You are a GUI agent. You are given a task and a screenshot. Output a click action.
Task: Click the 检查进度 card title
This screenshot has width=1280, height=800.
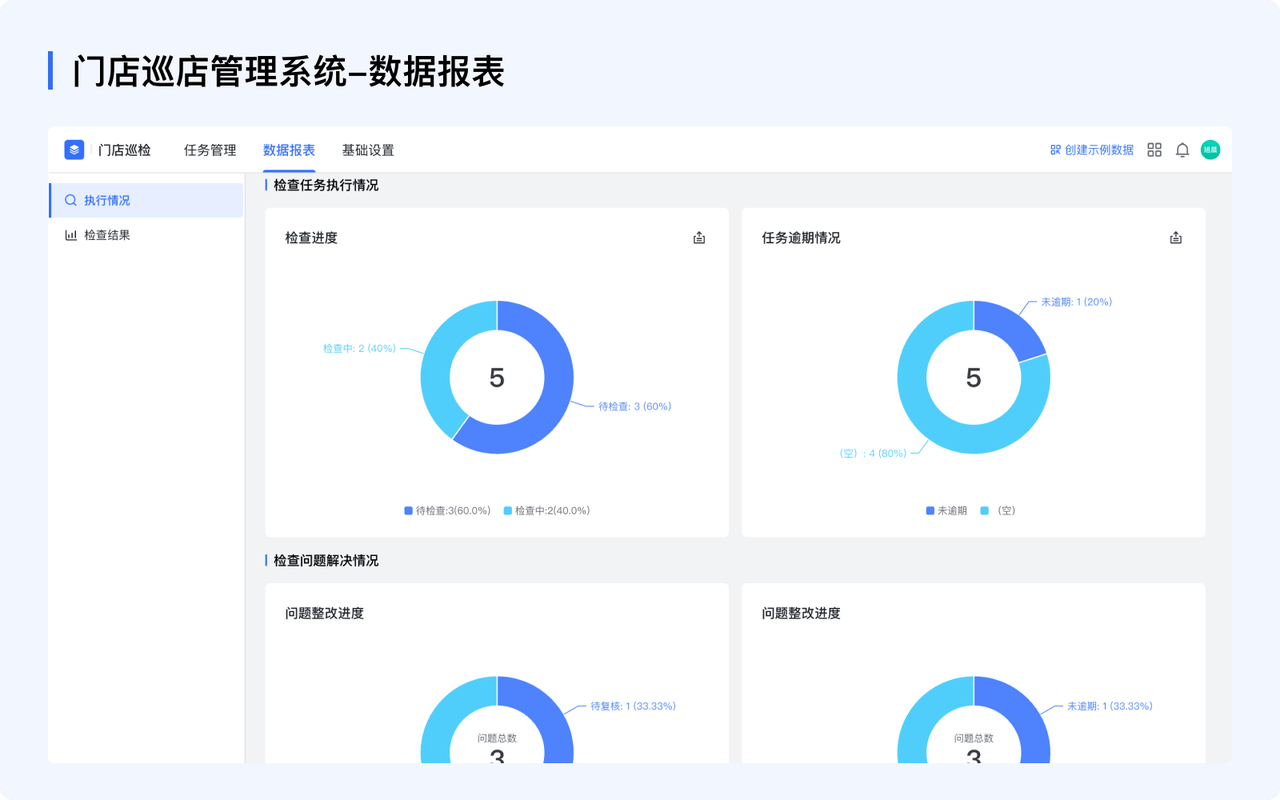coord(311,238)
